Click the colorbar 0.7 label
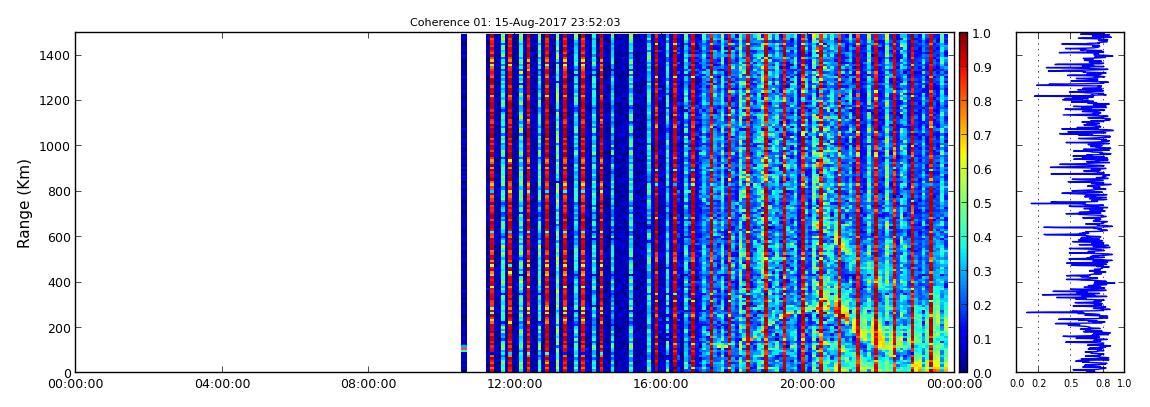 click(x=981, y=136)
